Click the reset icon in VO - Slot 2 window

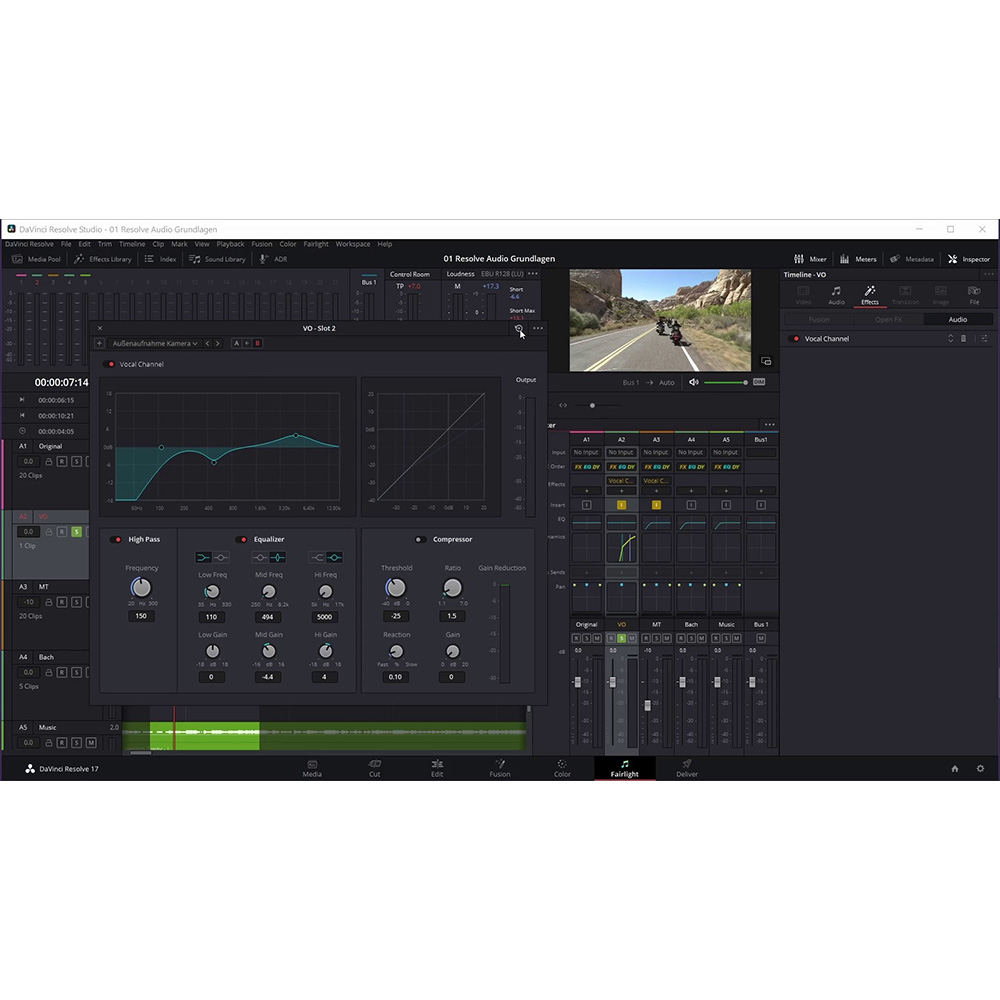pos(518,328)
